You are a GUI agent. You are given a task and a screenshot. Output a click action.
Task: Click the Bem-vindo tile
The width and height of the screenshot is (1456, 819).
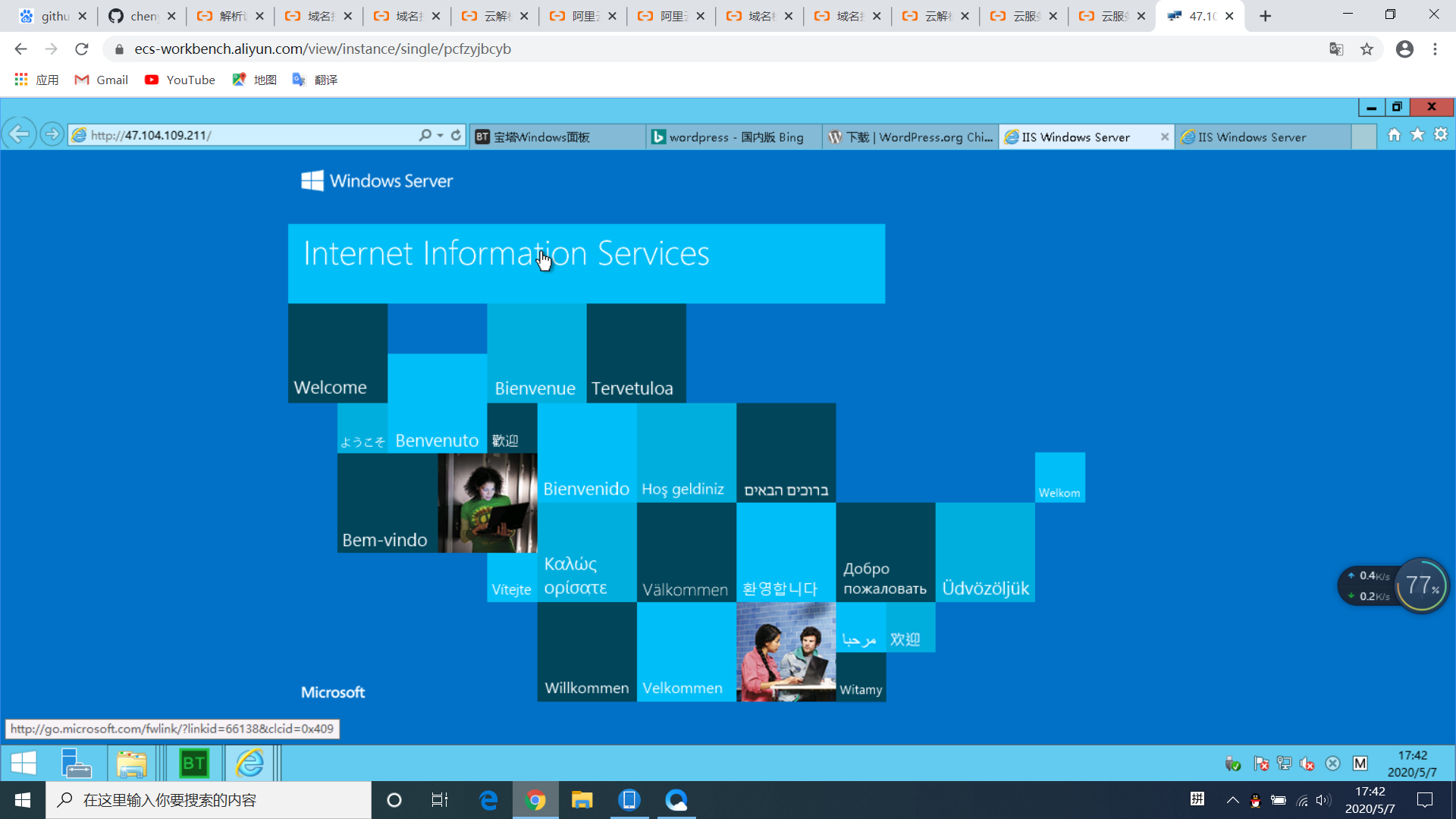point(388,503)
